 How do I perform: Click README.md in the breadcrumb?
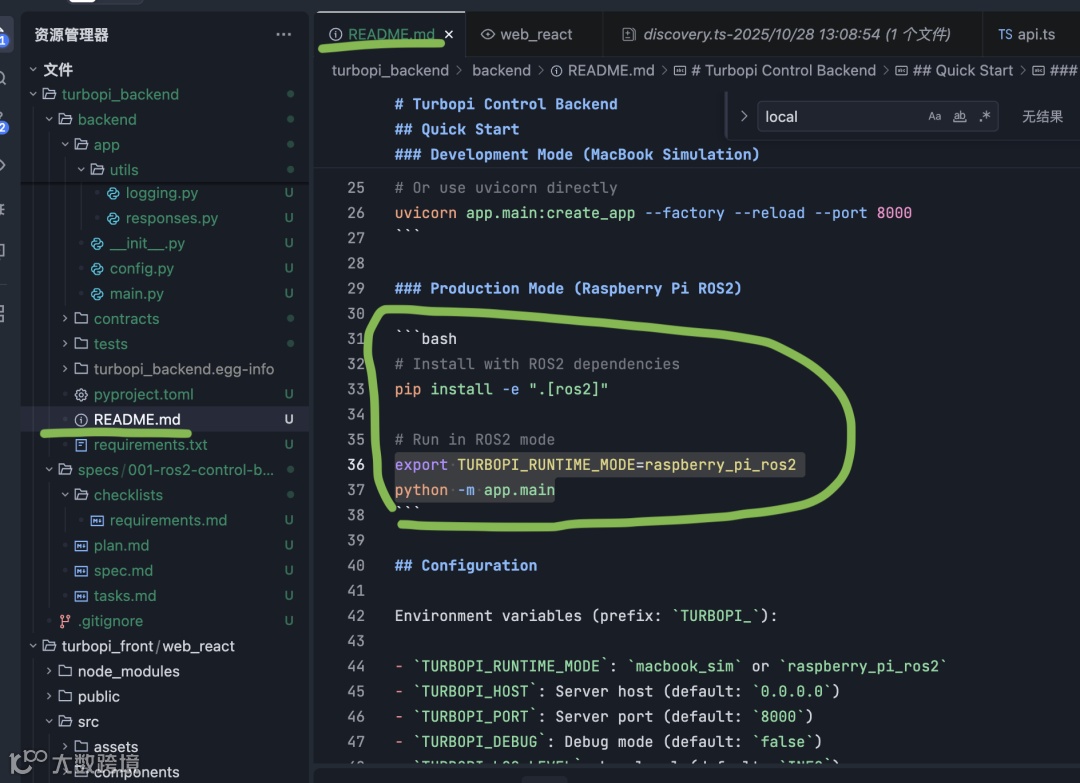(610, 70)
